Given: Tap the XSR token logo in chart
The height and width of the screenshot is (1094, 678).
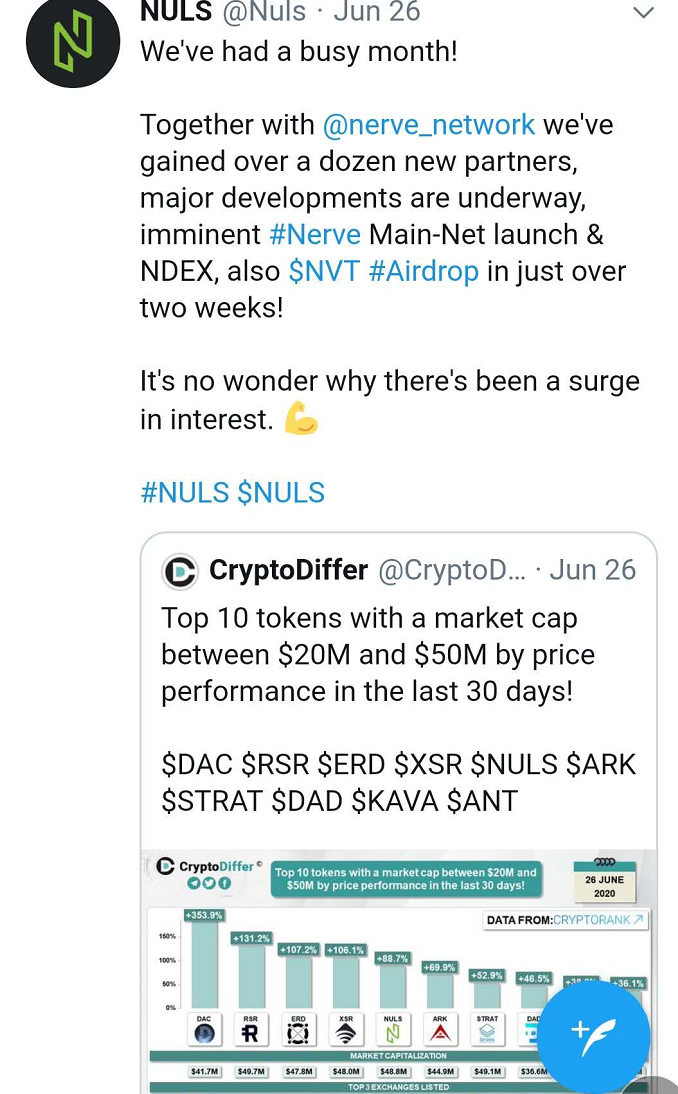Looking at the screenshot, I should pos(346,1033).
